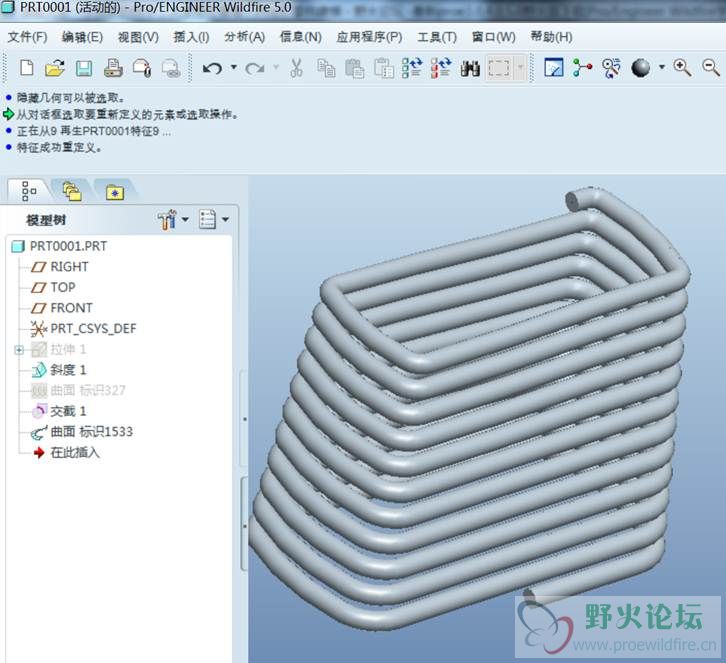Image resolution: width=726 pixels, height=663 pixels.
Task: Open the Find tool with binoculars icon
Action: (470, 69)
